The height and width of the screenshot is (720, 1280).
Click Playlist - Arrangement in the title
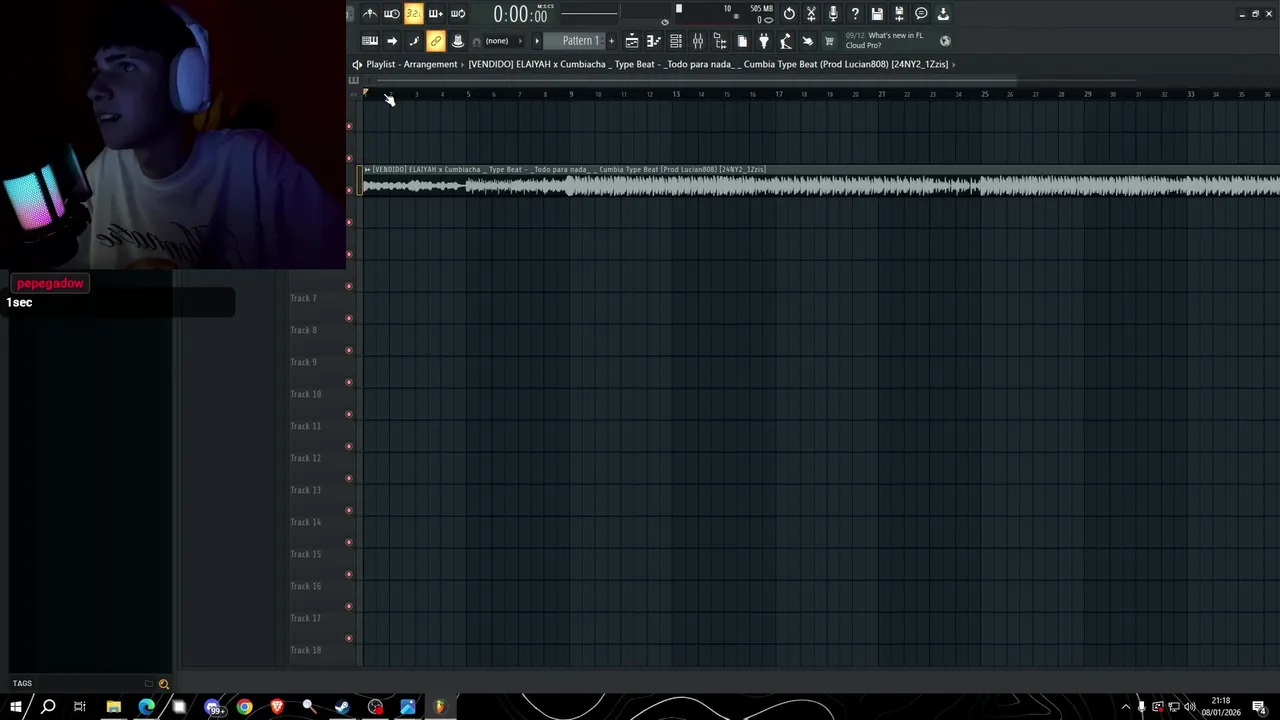[411, 64]
